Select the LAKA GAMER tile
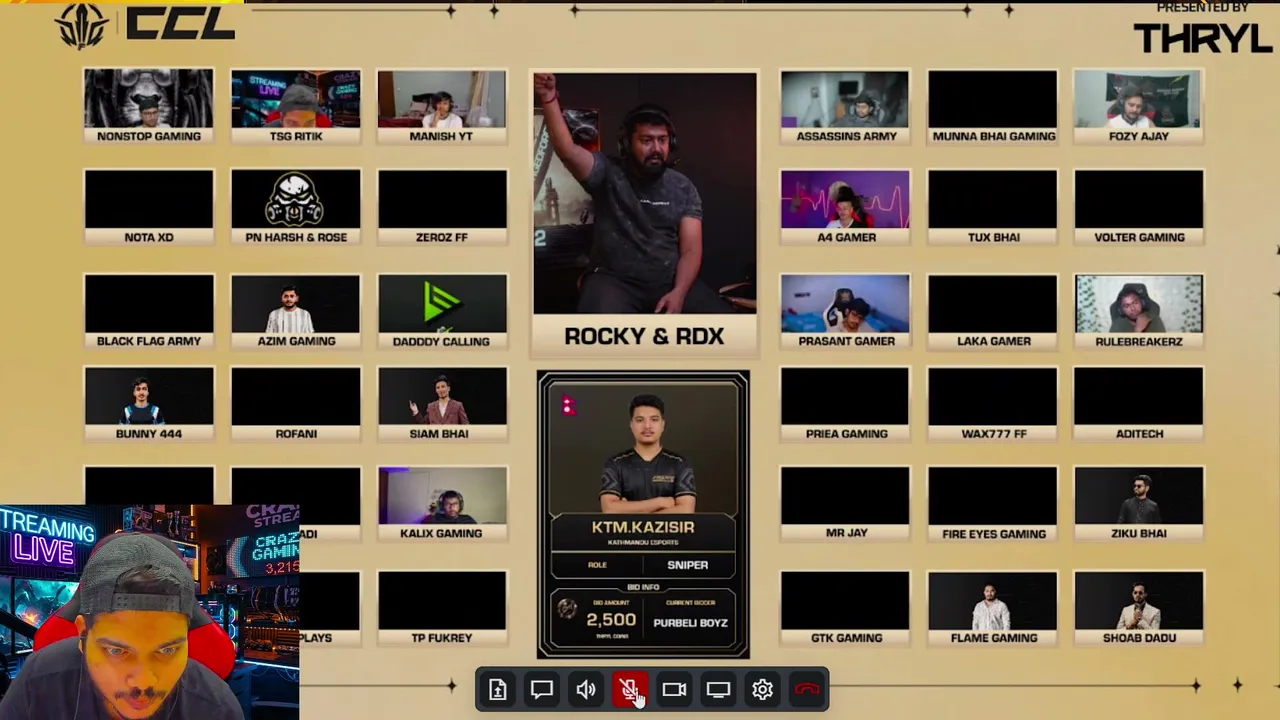The width and height of the screenshot is (1280, 720). click(993, 311)
